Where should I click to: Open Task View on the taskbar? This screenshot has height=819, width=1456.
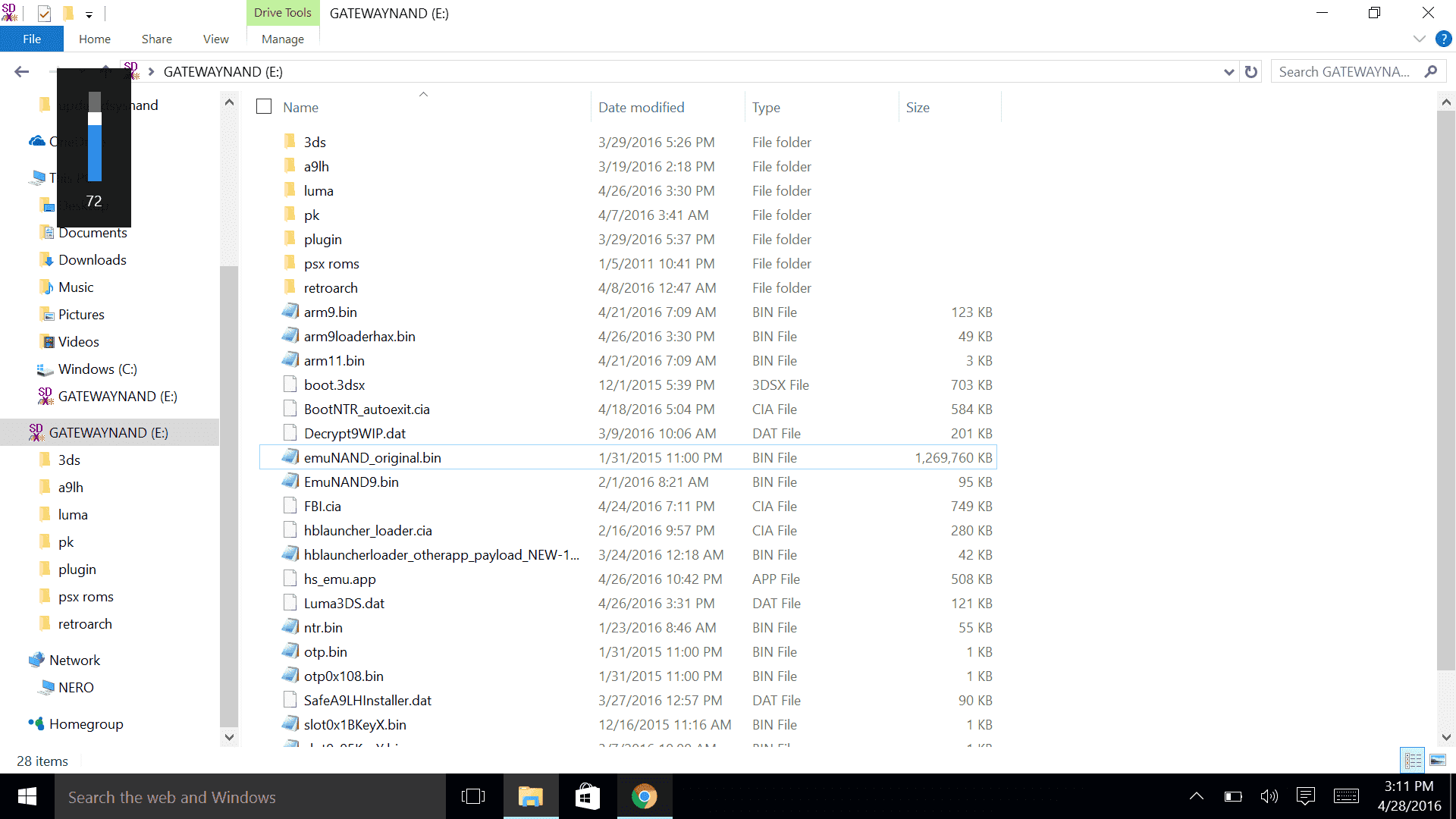pyautogui.click(x=473, y=797)
